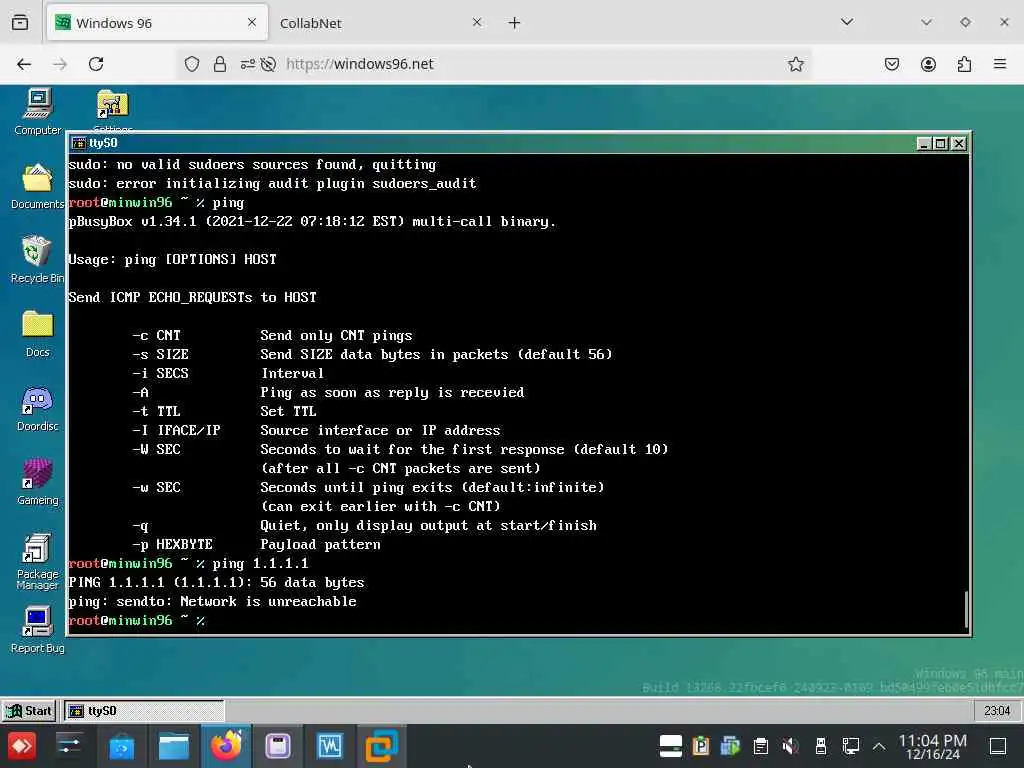
Task: Click the terminal scrollbar thumb
Action: tap(965, 609)
